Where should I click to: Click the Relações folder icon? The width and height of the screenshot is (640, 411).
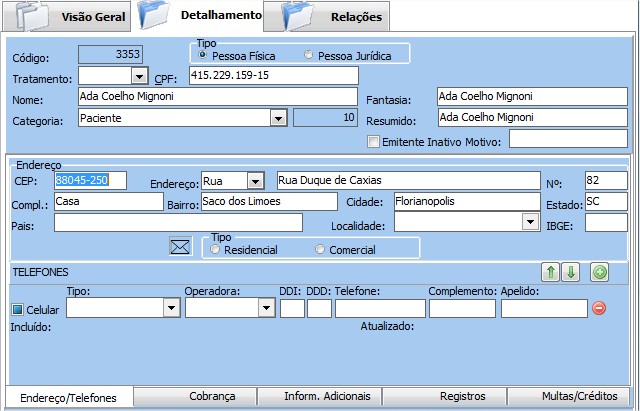(x=301, y=15)
